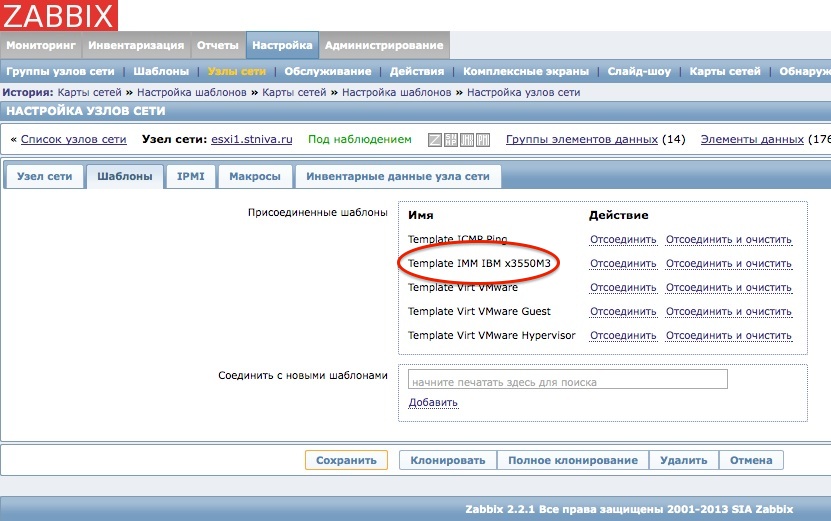Open the Инвентарные данные узла сети tab
Screen dimensions: 831x521
pos(398,176)
